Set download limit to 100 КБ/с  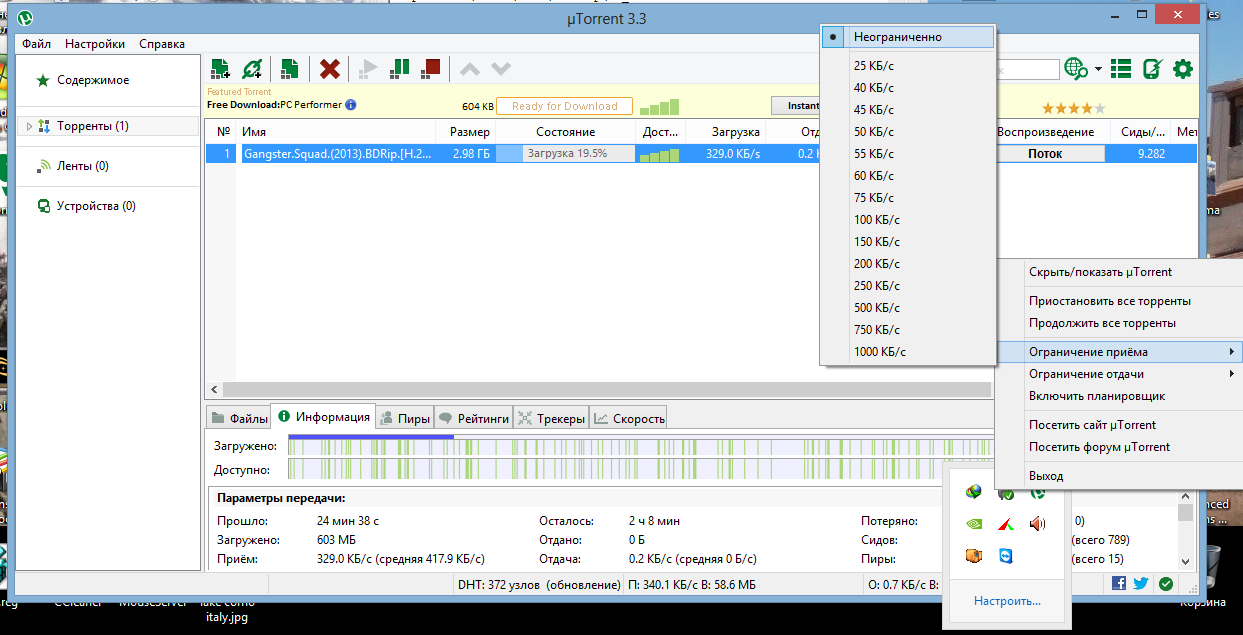pyautogui.click(x=907, y=219)
